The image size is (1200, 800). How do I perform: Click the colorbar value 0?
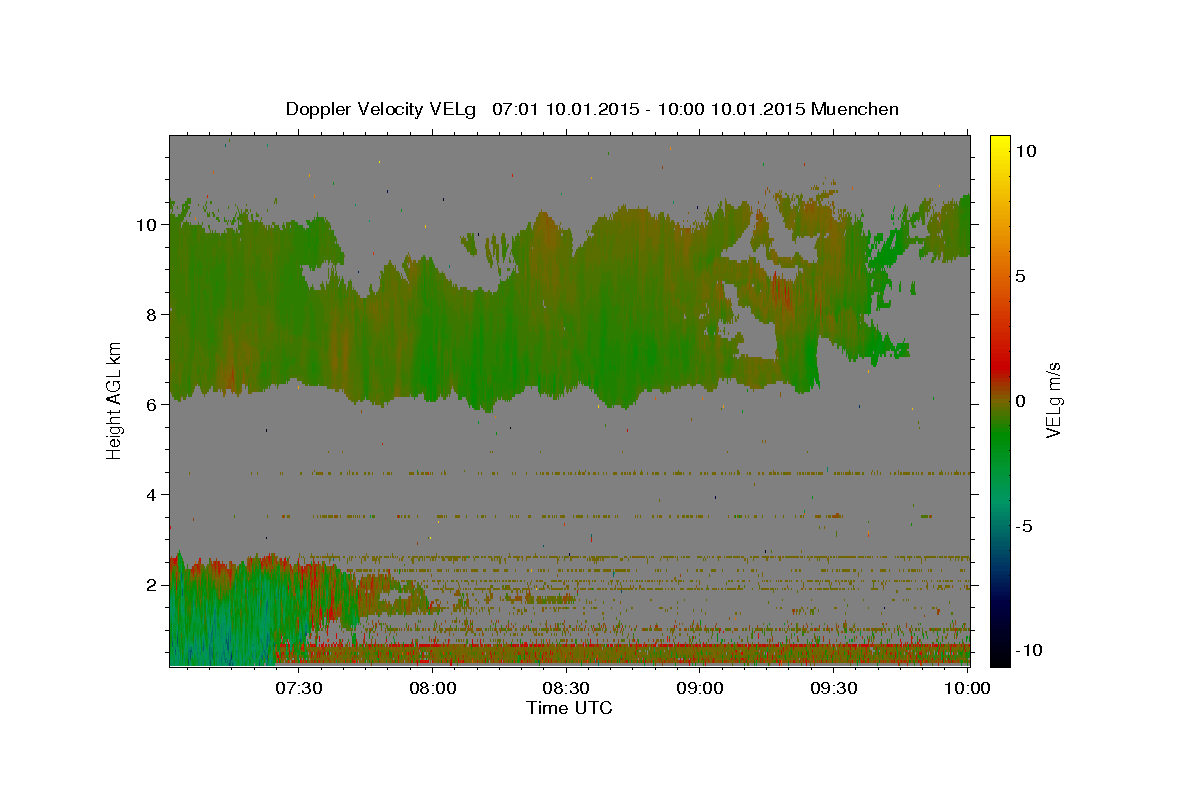[1020, 401]
